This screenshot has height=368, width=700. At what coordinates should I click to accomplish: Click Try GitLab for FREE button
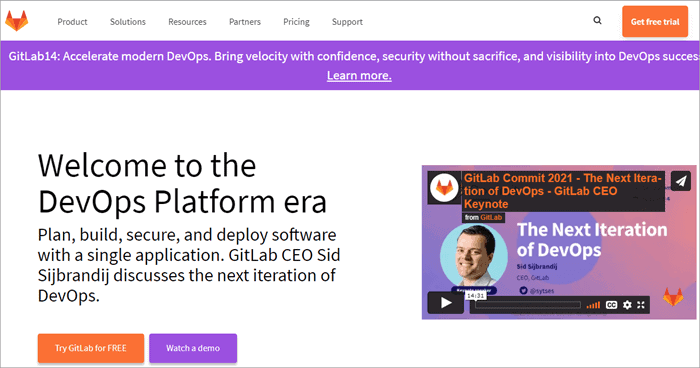click(x=91, y=348)
